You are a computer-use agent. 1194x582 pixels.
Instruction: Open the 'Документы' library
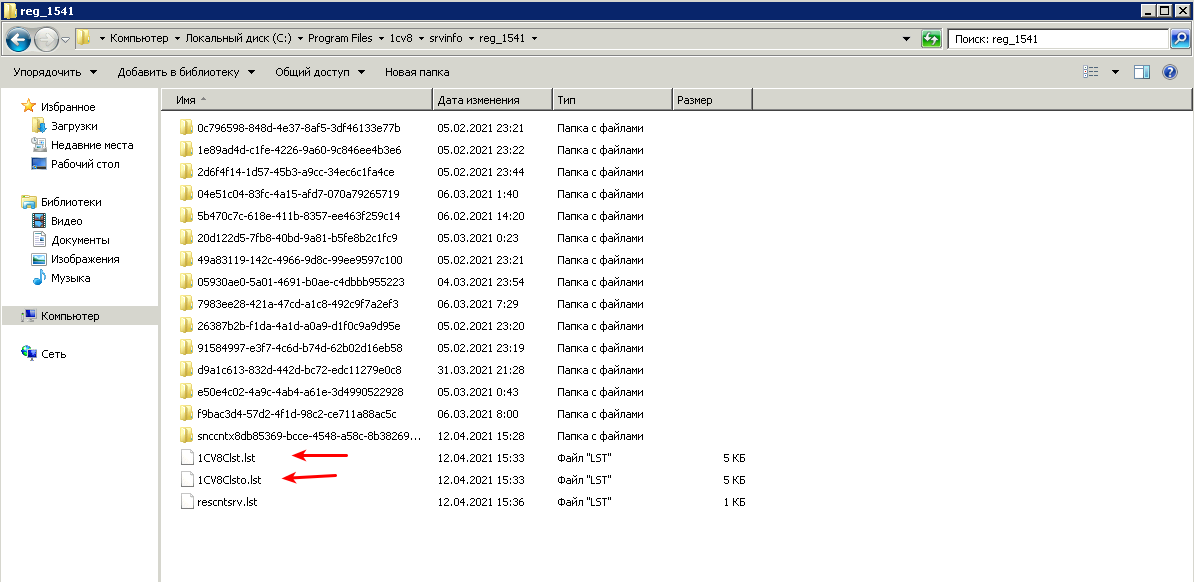point(80,240)
